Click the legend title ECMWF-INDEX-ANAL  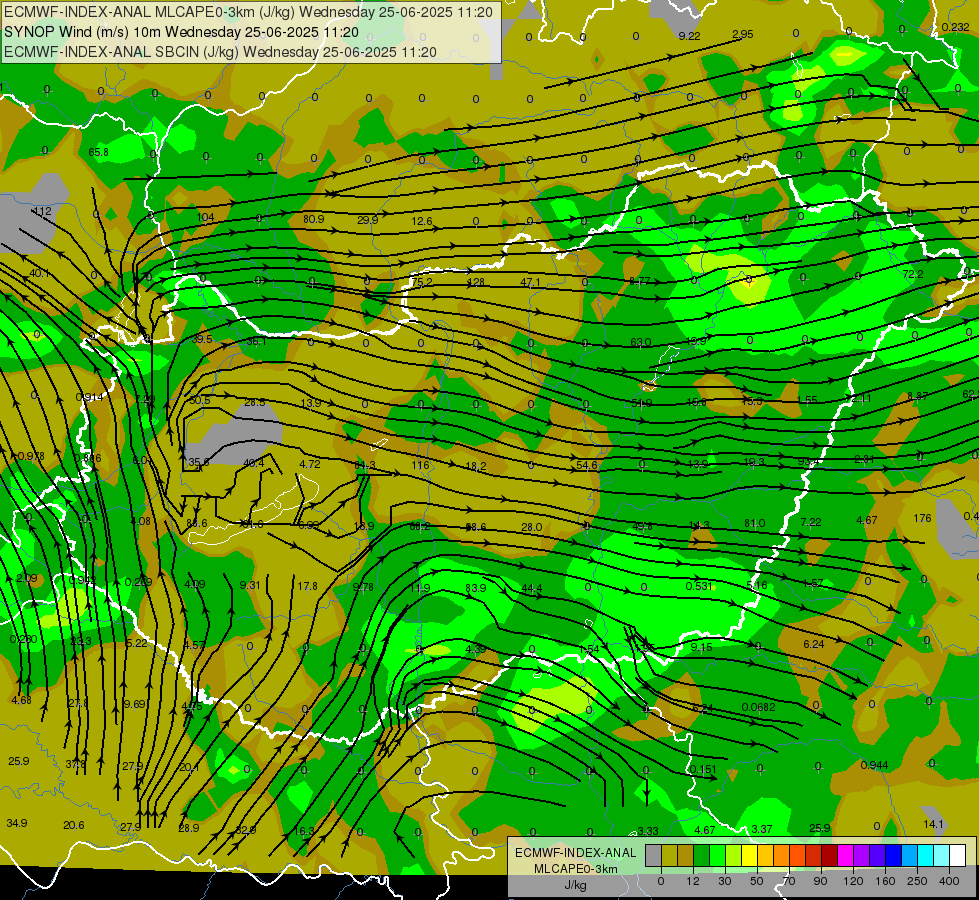[x=575, y=853]
